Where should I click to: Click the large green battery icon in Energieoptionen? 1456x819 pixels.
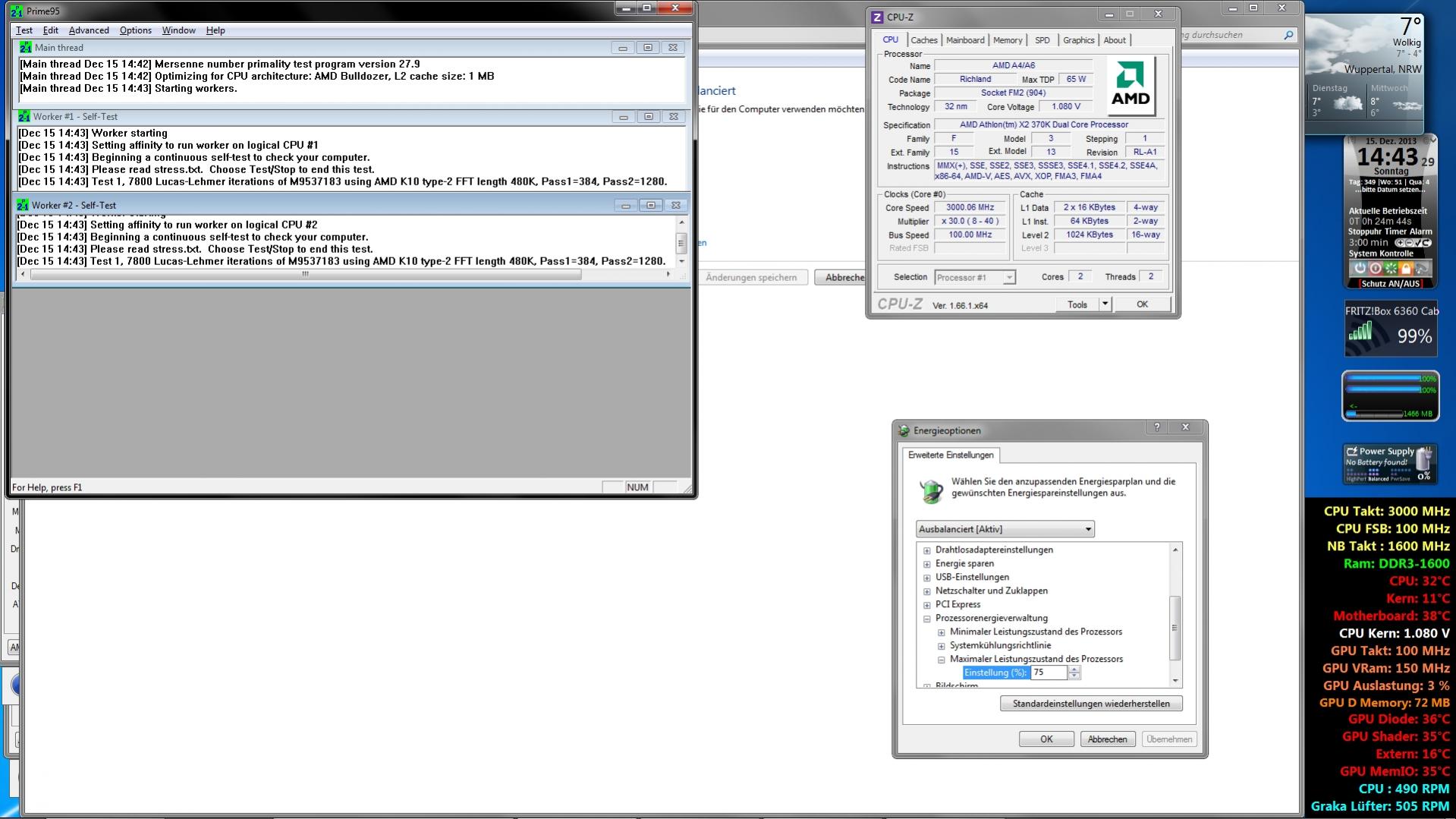(930, 490)
